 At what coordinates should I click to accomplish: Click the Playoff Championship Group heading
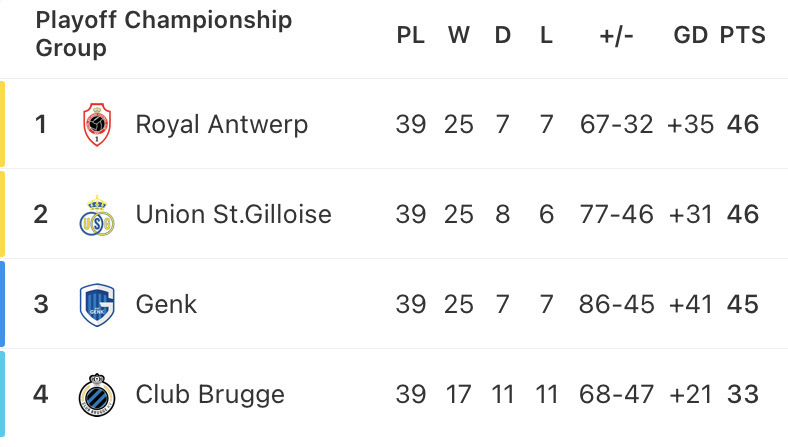click(164, 34)
